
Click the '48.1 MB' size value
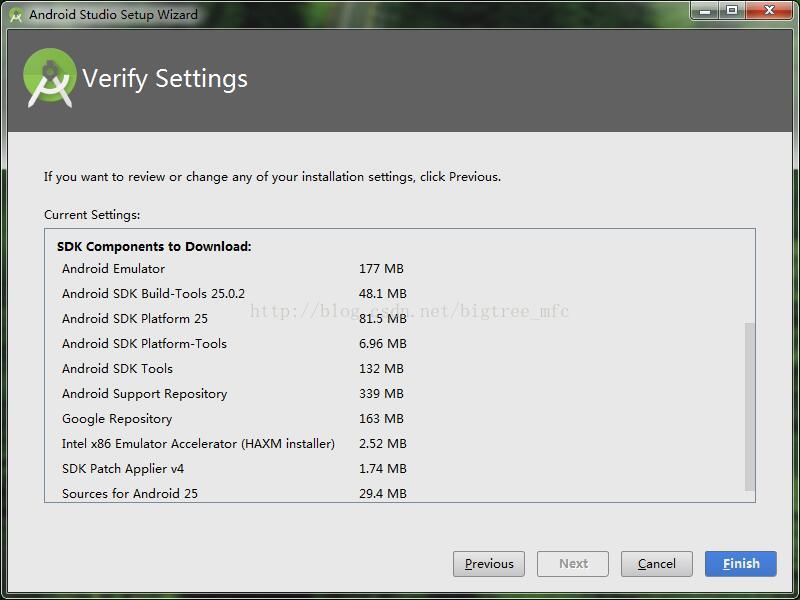pyautogui.click(x=383, y=293)
